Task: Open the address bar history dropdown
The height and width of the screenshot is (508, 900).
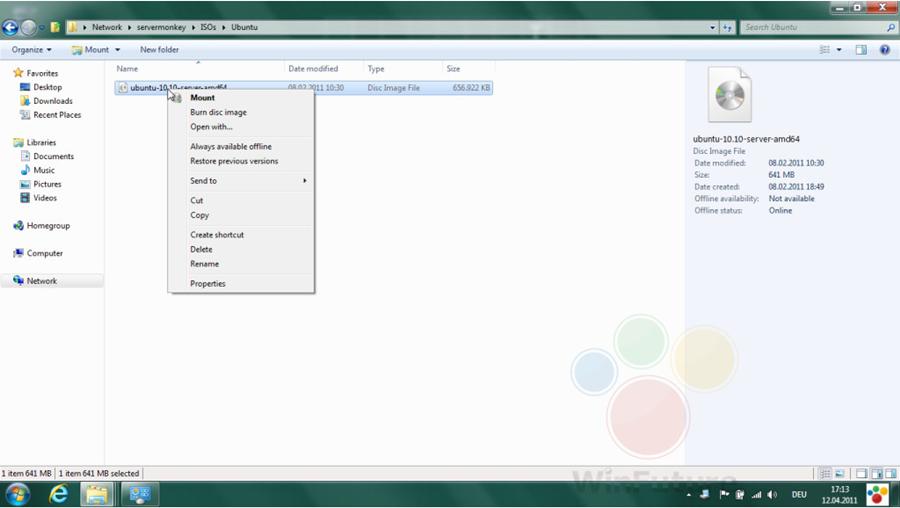Action: [712, 27]
